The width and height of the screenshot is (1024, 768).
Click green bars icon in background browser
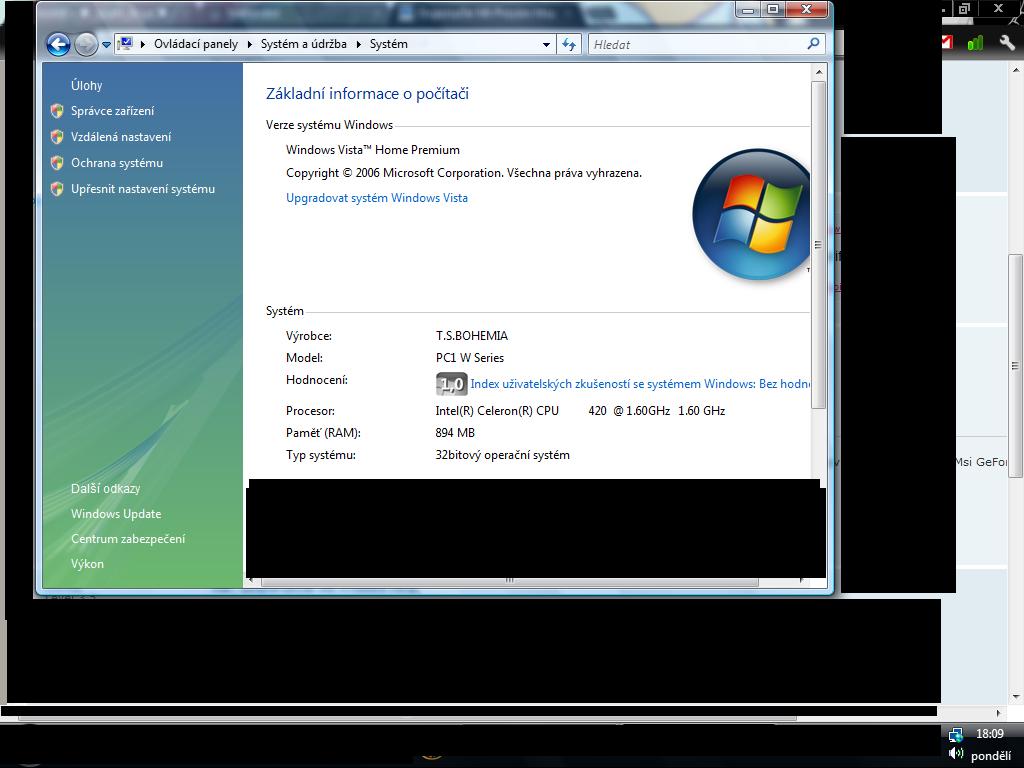pos(975,44)
